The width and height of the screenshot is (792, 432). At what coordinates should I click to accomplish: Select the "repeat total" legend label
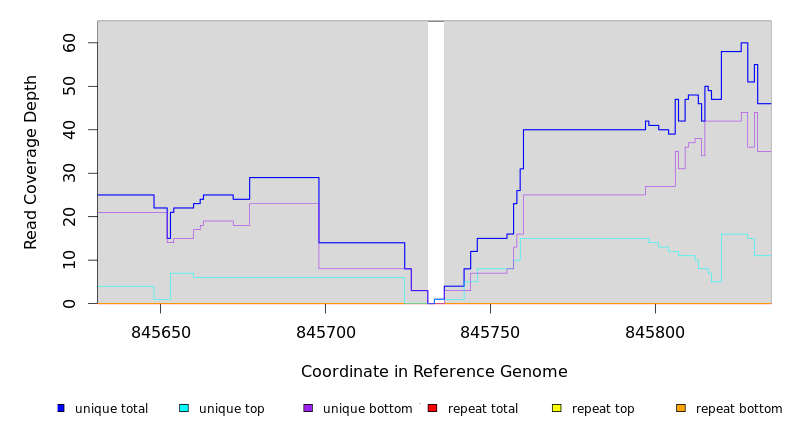point(483,409)
